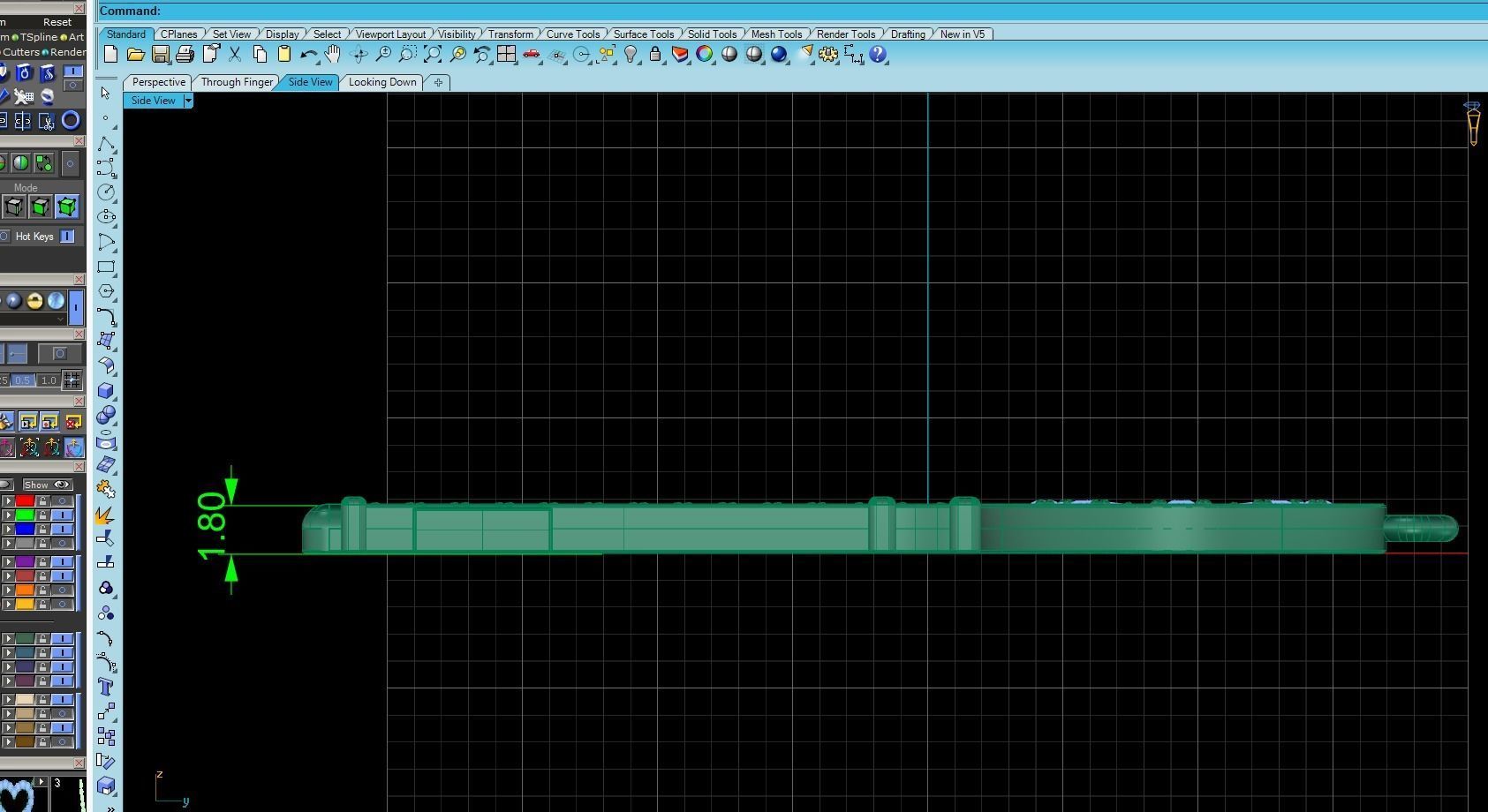Select the TSpline menu option
The width and height of the screenshot is (1488, 812).
(38, 37)
